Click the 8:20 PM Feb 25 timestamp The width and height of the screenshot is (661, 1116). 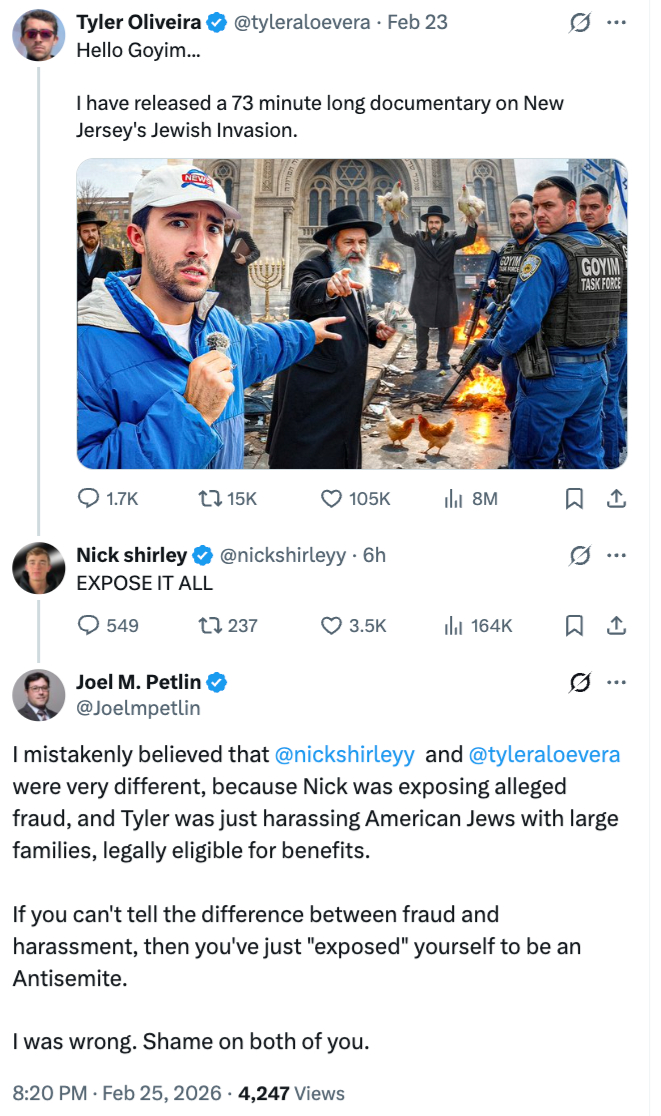pyautogui.click(x=115, y=1093)
